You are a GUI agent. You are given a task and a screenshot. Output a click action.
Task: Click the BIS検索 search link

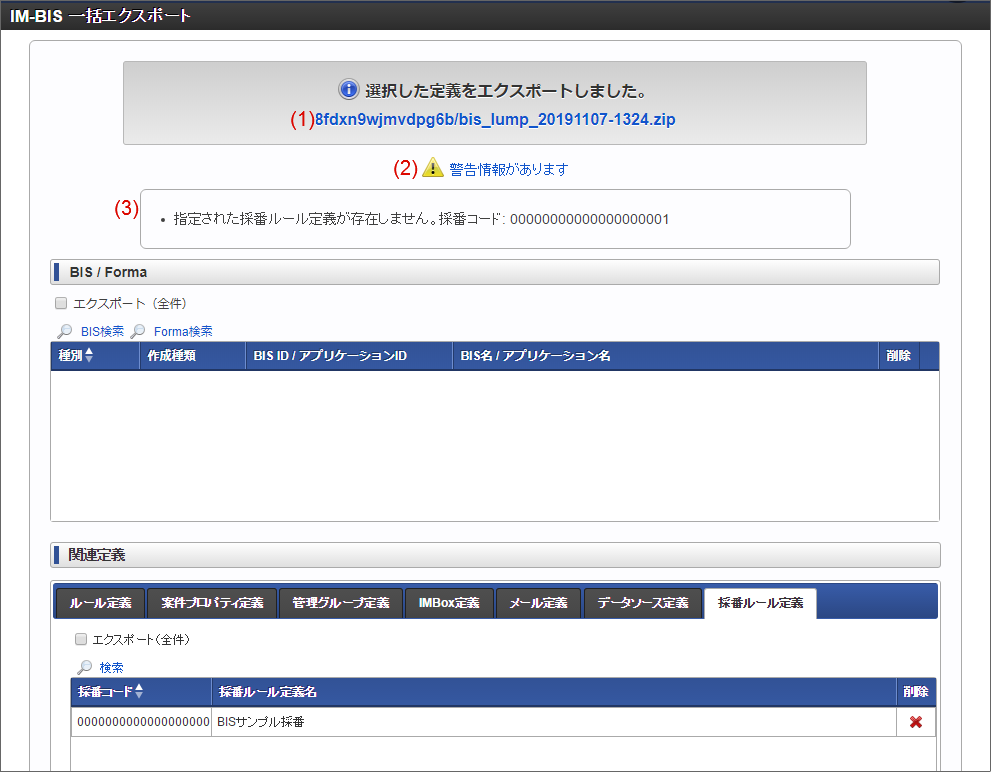pos(102,331)
